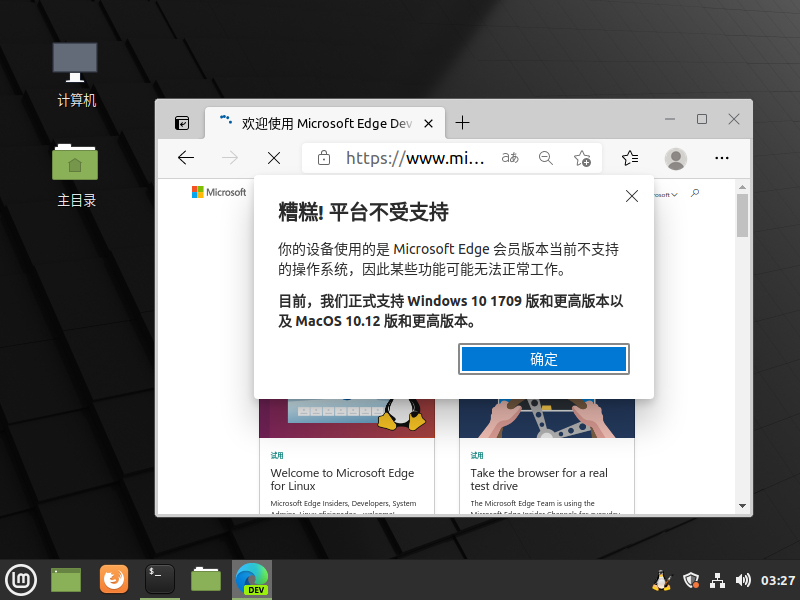Screen dimensions: 800x600
Task: Close the unsupported platform dialog
Action: [x=632, y=196]
